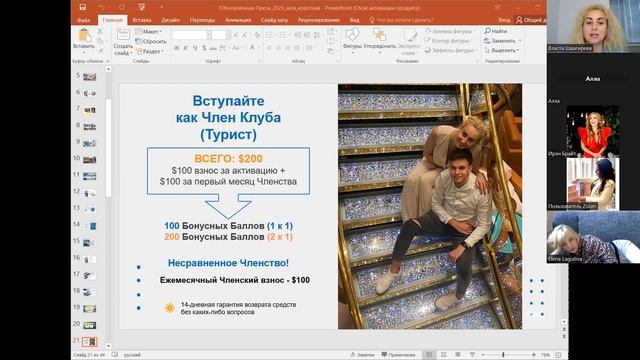This screenshot has width=640, height=360.
Task: Open Эффекты фигуры shape effects dropdown
Action: 450,50
